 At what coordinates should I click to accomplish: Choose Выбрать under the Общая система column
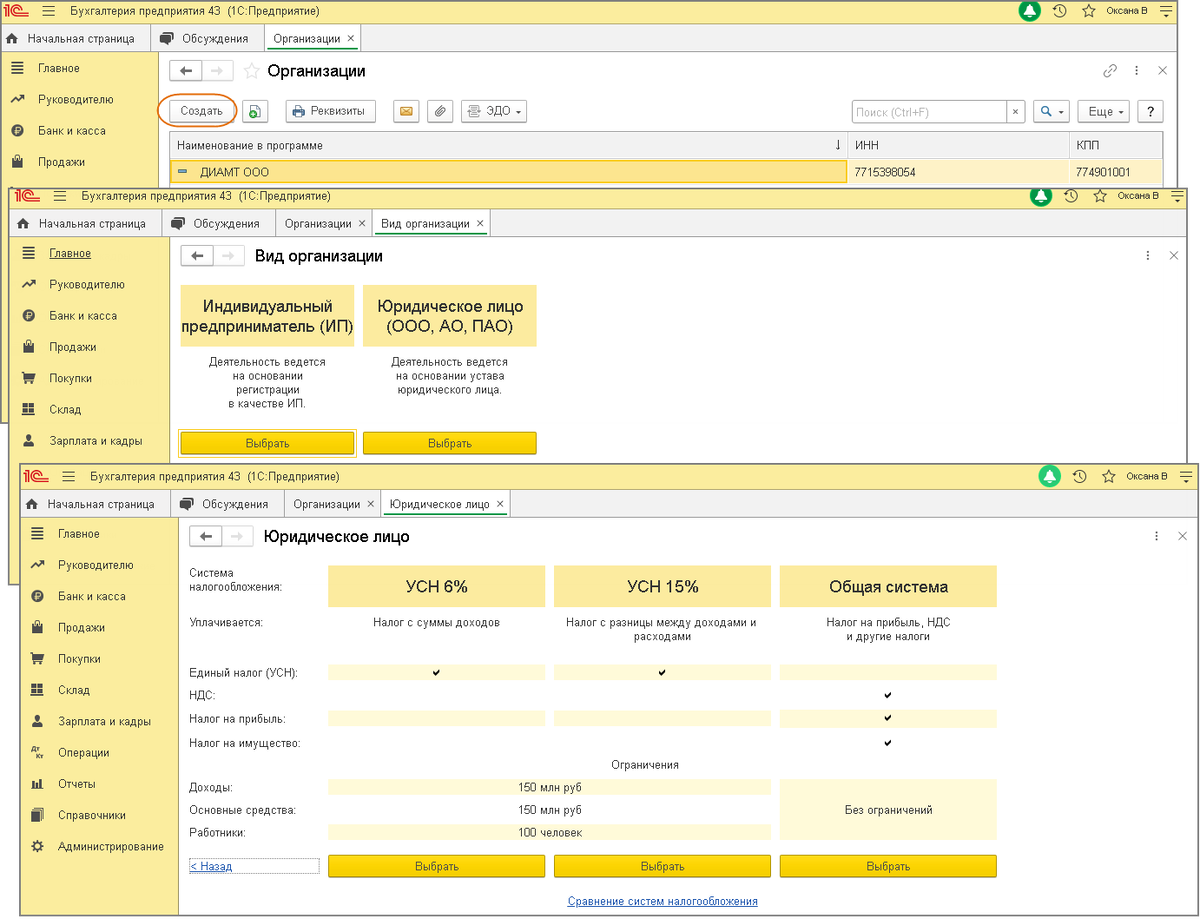[888, 866]
